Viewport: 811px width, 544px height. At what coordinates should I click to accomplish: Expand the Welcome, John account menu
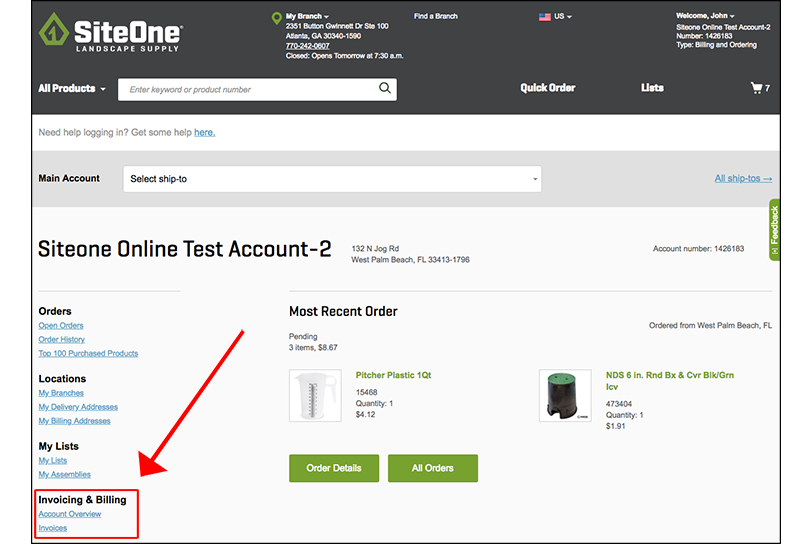coord(705,16)
